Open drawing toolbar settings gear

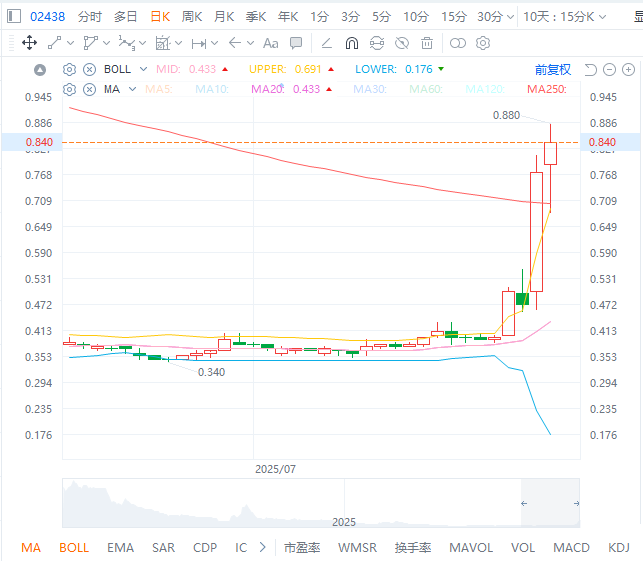[483, 43]
